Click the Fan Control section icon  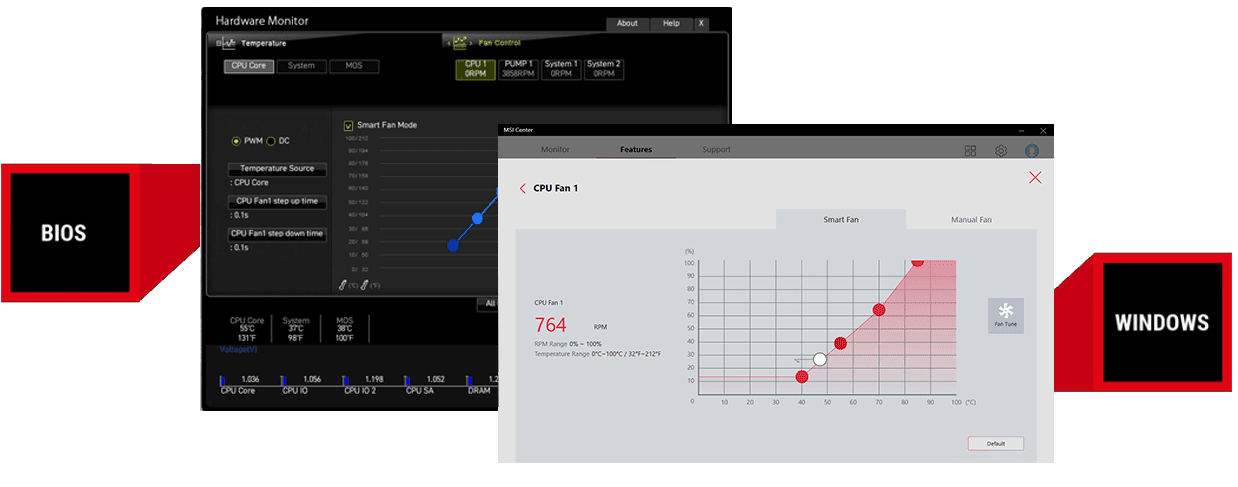460,43
